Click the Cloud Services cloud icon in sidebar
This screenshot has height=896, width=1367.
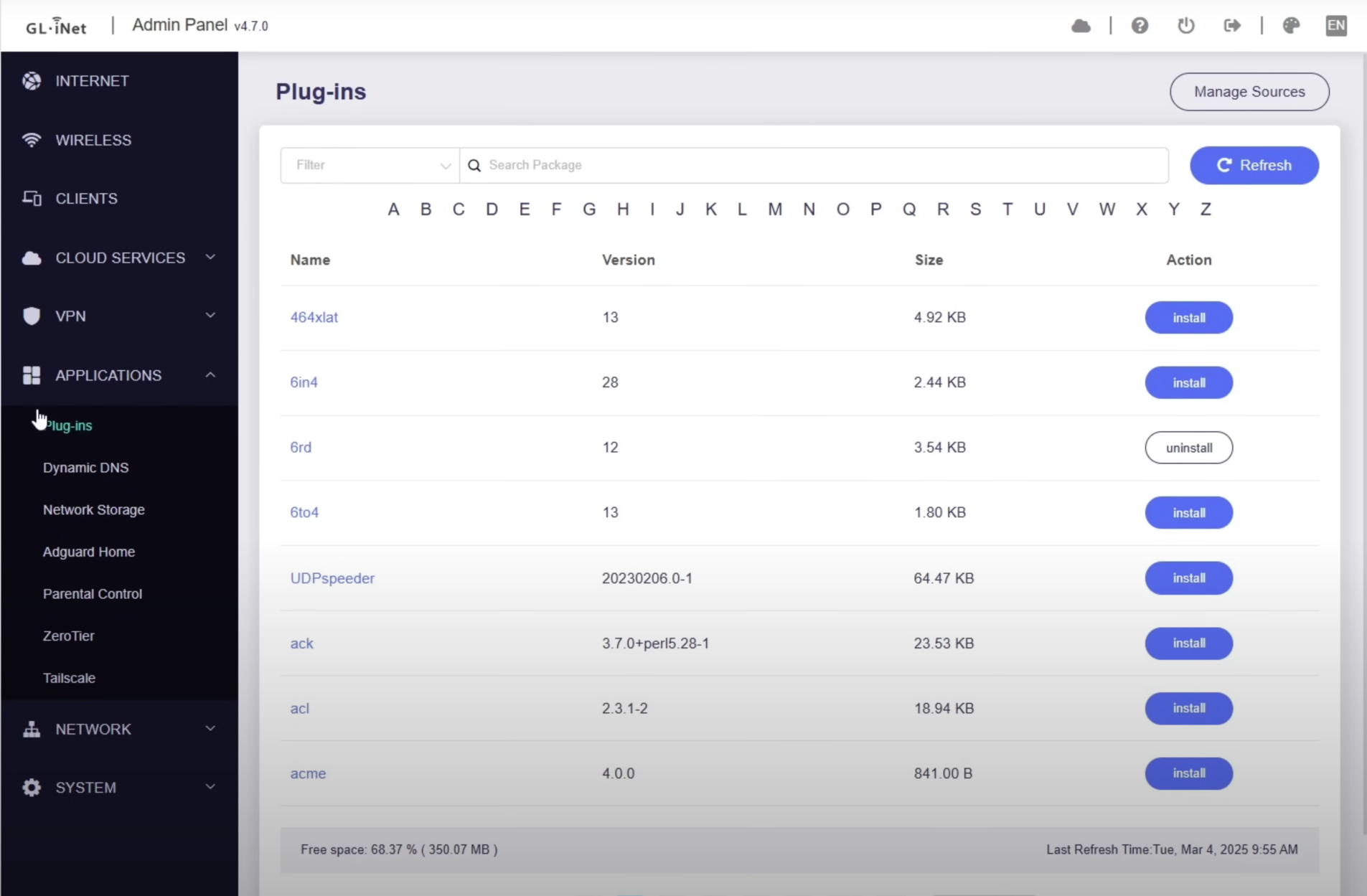click(x=32, y=258)
